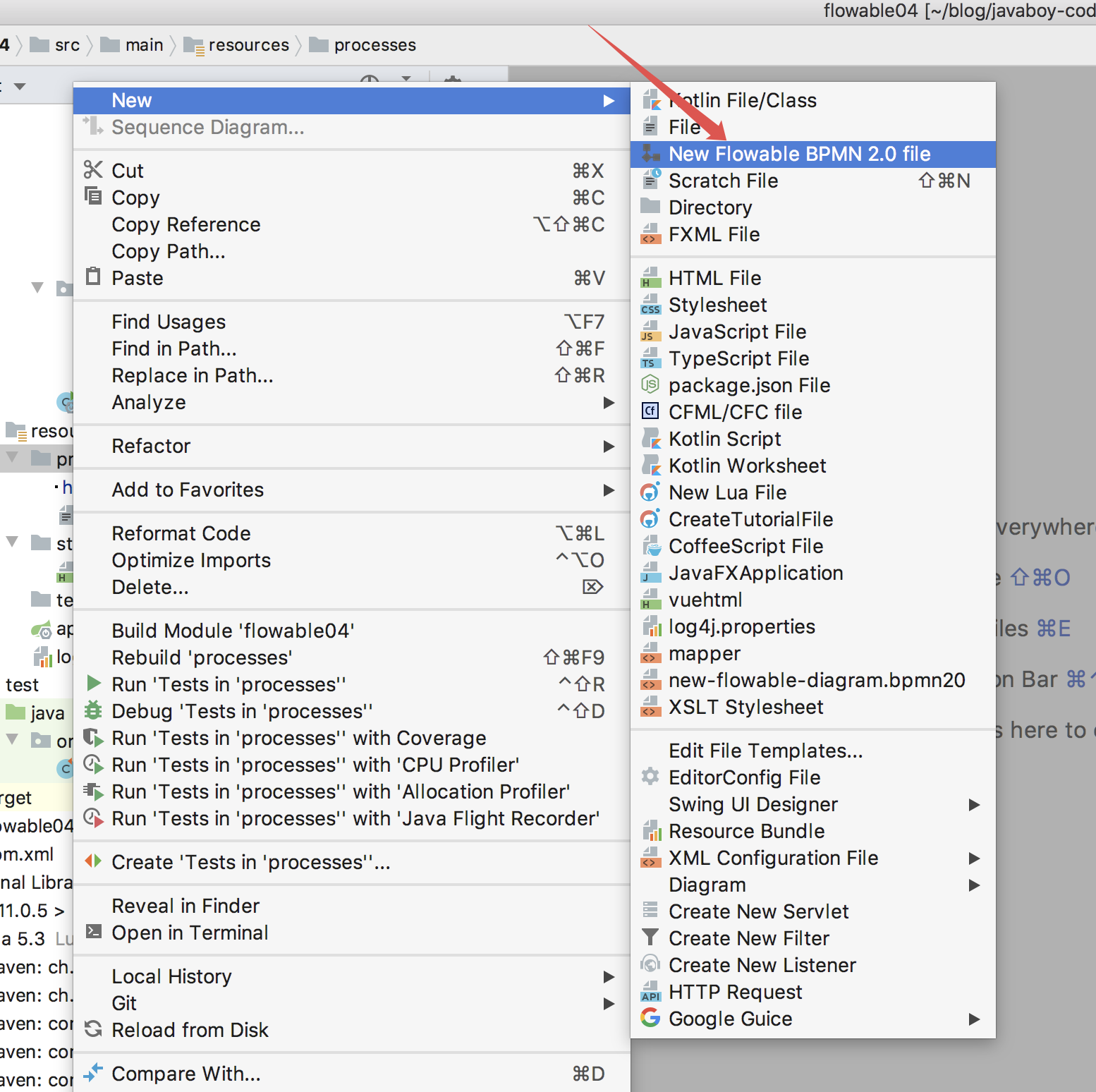Choose Optimize Imports entry
Screen dimensions: 1096x1092
click(x=352, y=560)
